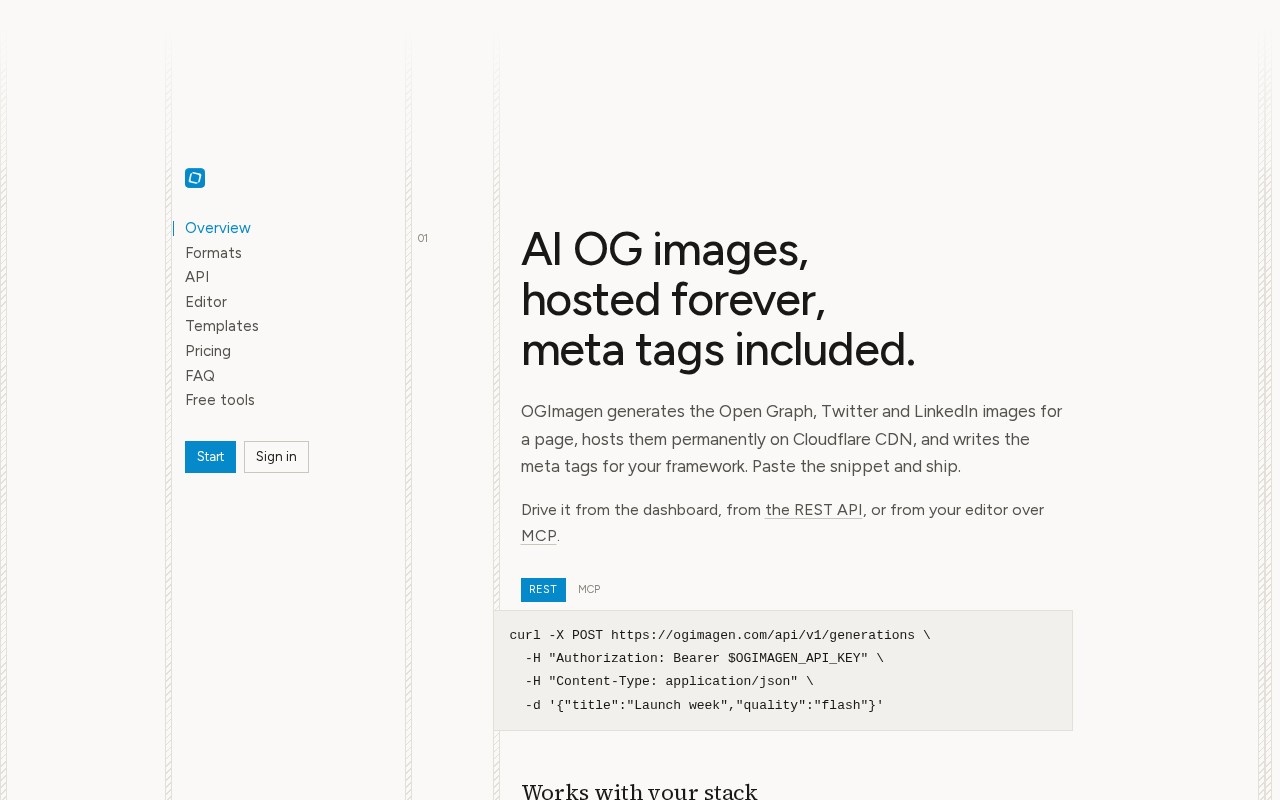This screenshot has width=1280, height=800.
Task: Click the blue Start button
Action: tap(210, 457)
